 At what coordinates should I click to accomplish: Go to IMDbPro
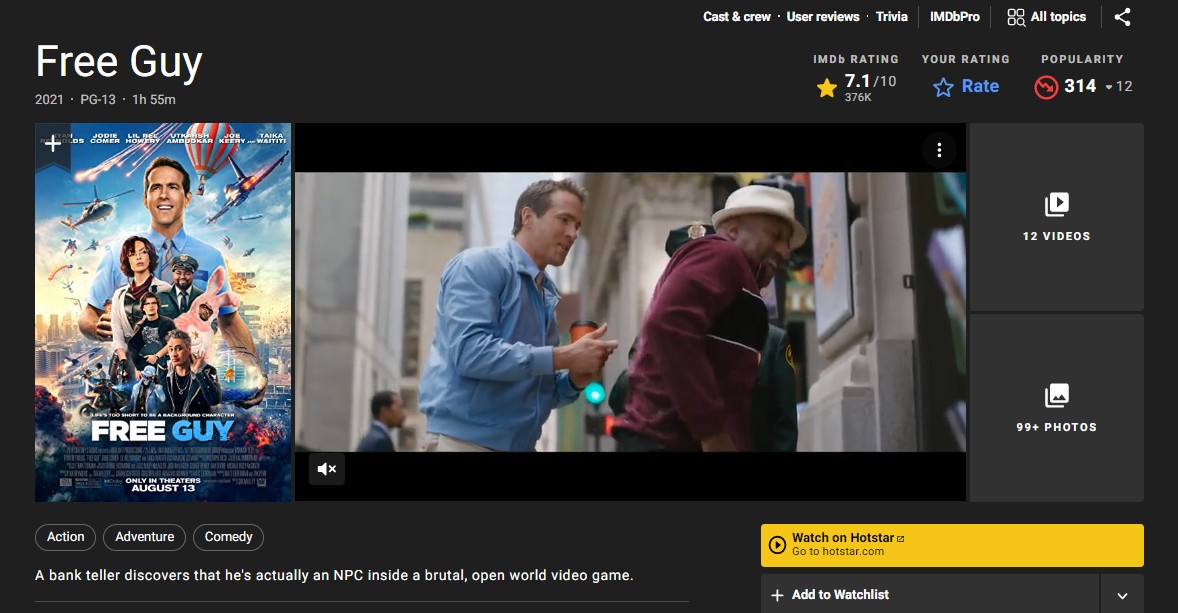tap(955, 17)
